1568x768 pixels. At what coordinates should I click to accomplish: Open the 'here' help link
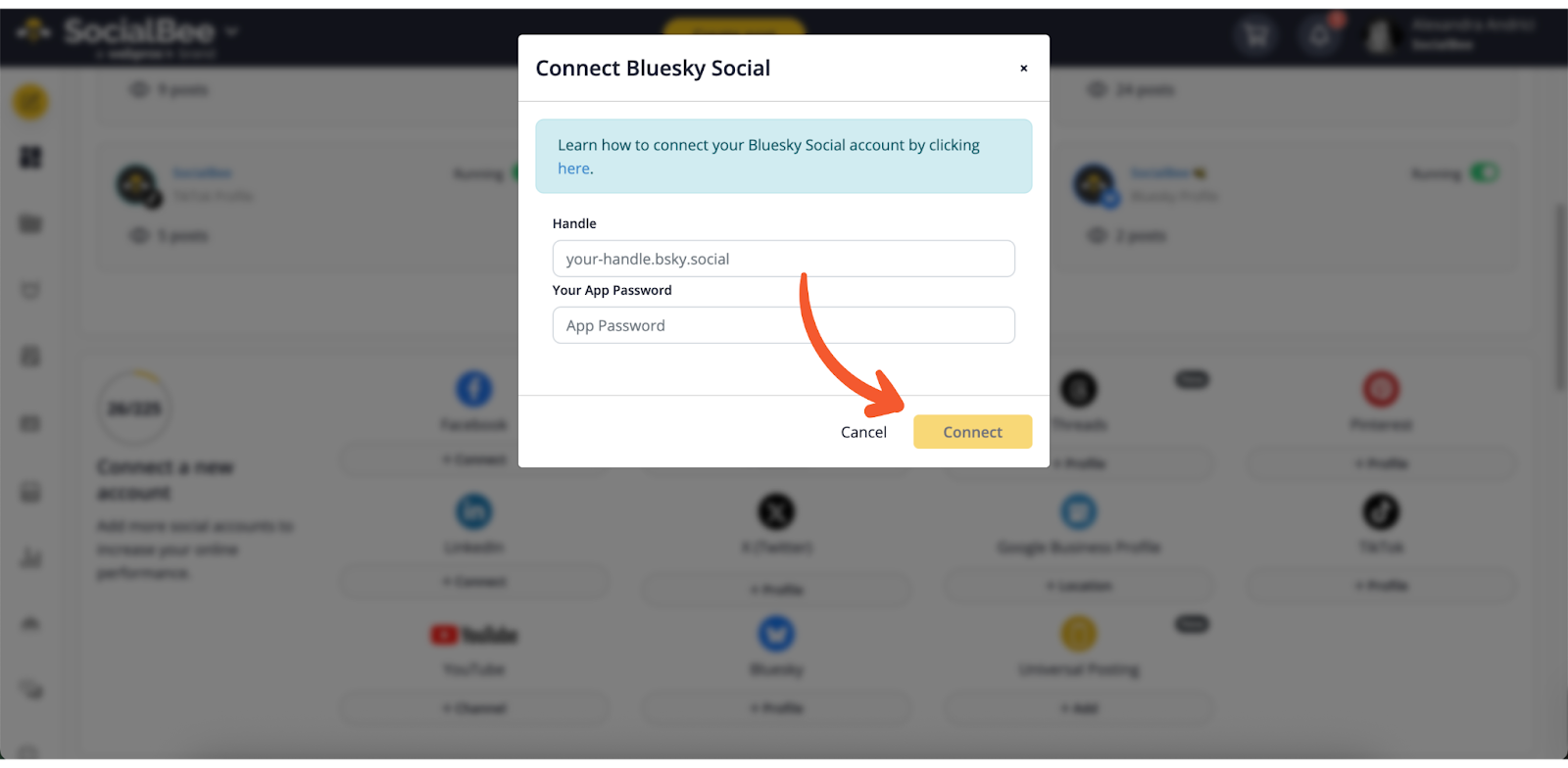(x=573, y=168)
